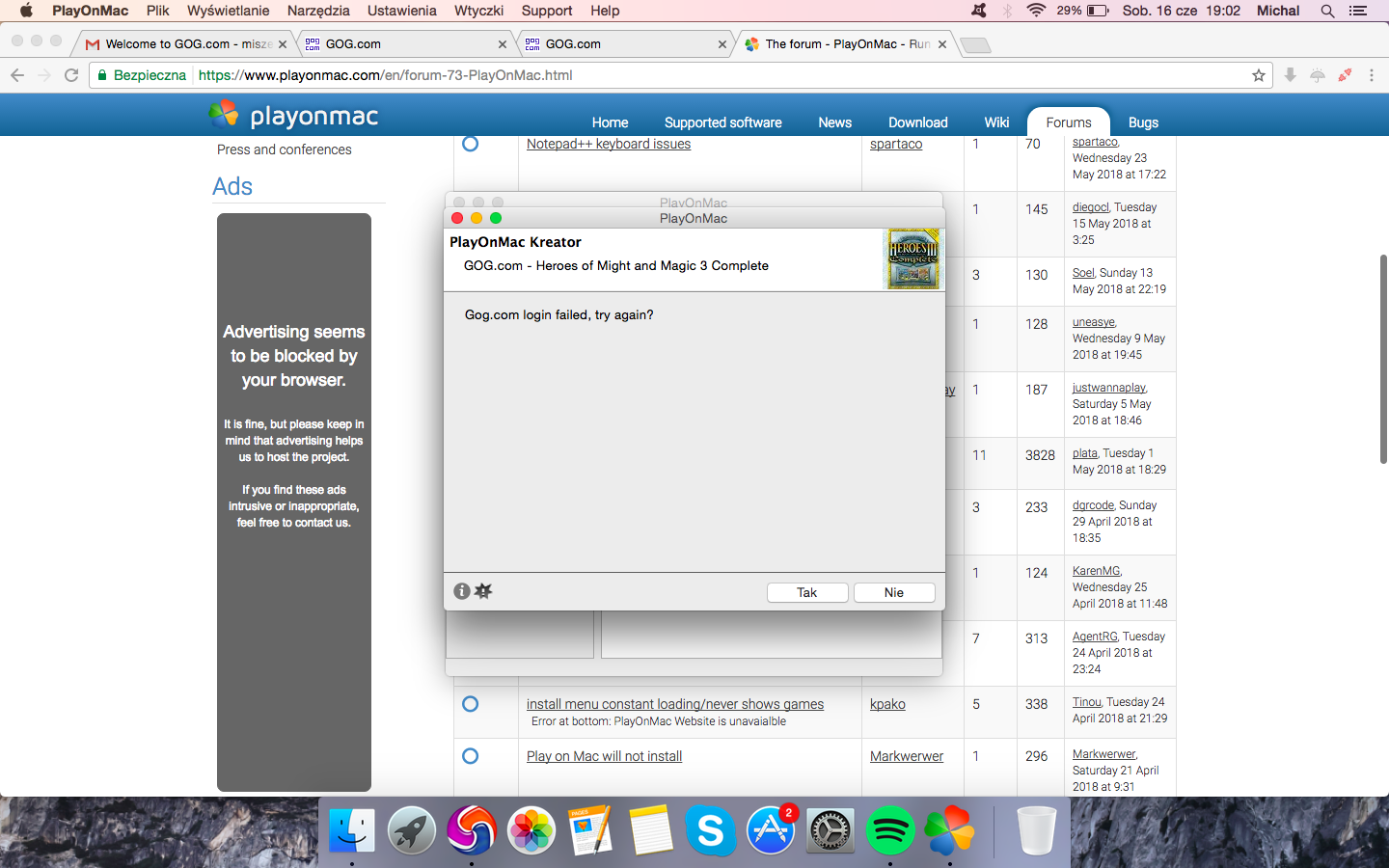Image resolution: width=1389 pixels, height=868 pixels.
Task: Click the Apple menu logo
Action: pyautogui.click(x=26, y=11)
